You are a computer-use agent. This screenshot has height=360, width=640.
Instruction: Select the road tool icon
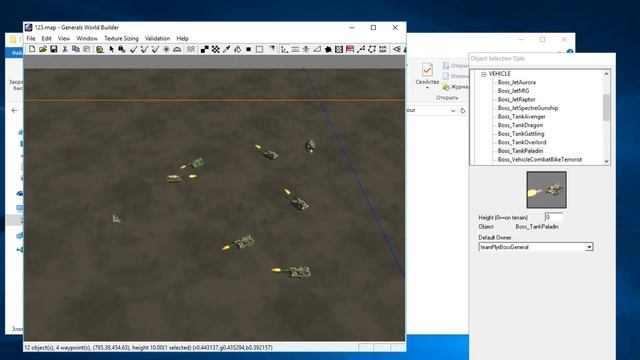click(295, 49)
